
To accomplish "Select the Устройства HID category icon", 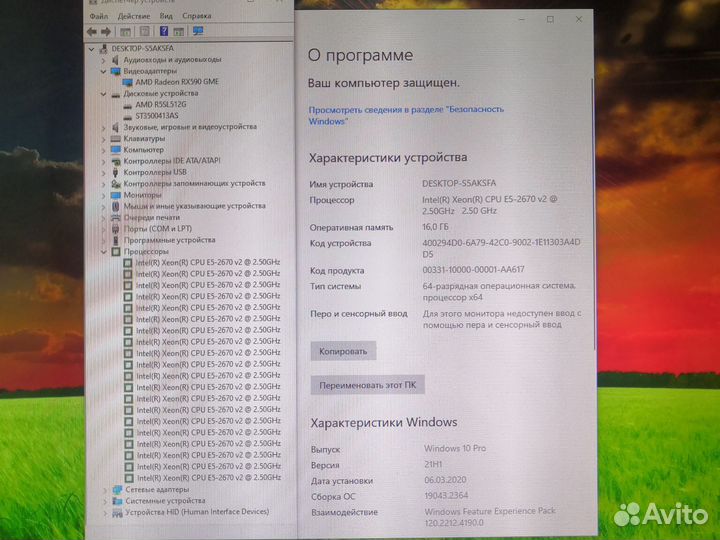I will coord(118,512).
